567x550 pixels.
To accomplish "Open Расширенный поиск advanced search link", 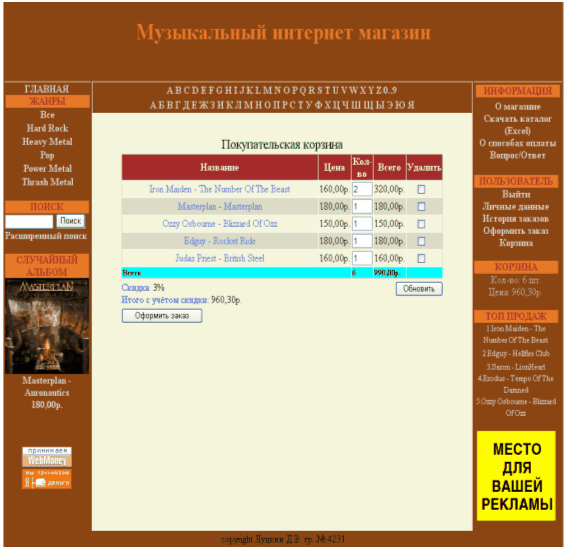I will (46, 236).
